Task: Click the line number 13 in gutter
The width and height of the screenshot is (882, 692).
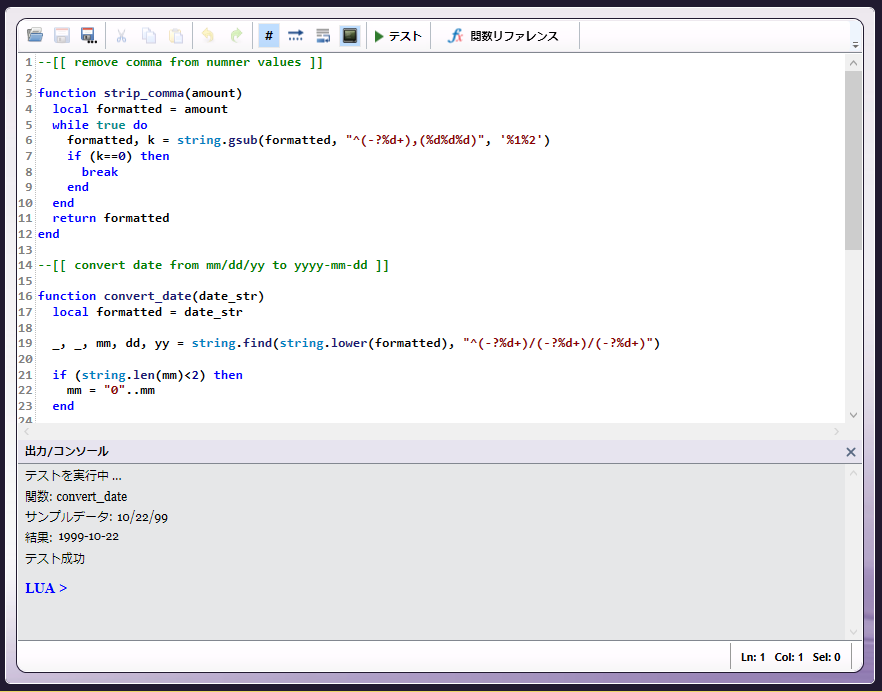Action: pos(26,250)
